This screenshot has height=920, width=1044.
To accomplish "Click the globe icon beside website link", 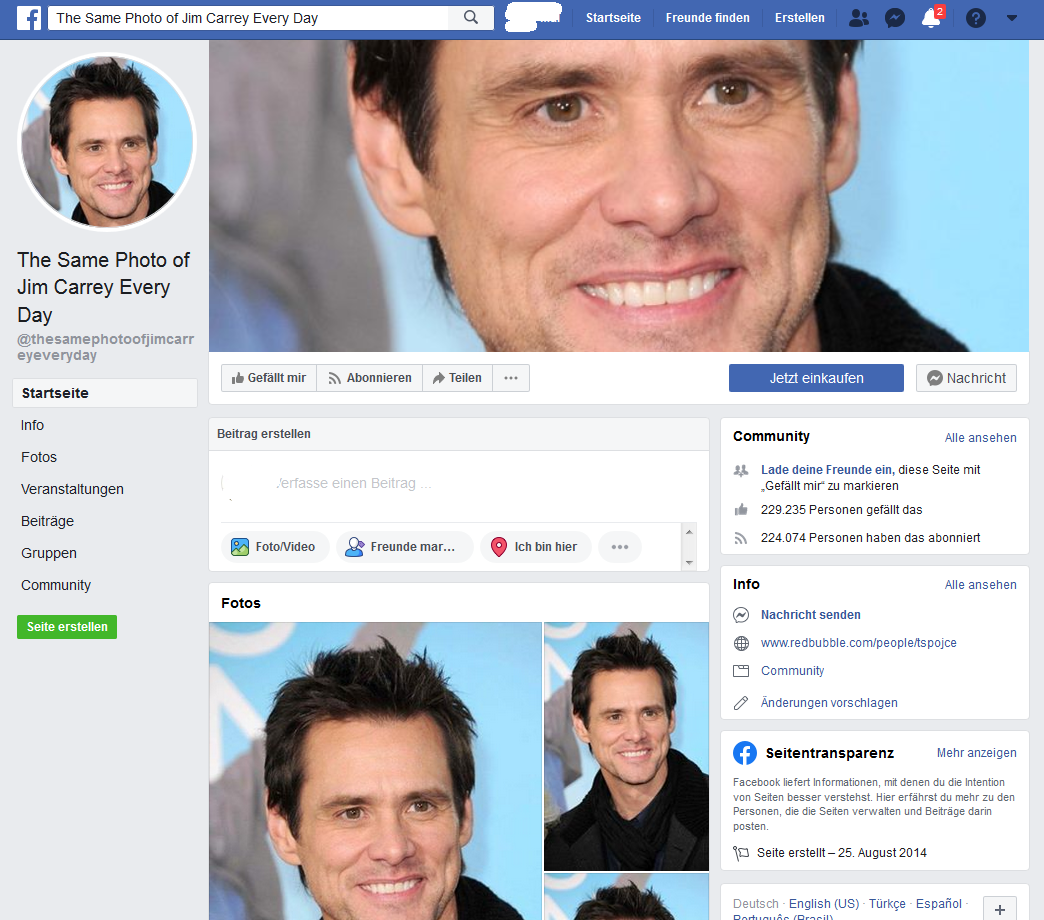I will pos(741,643).
